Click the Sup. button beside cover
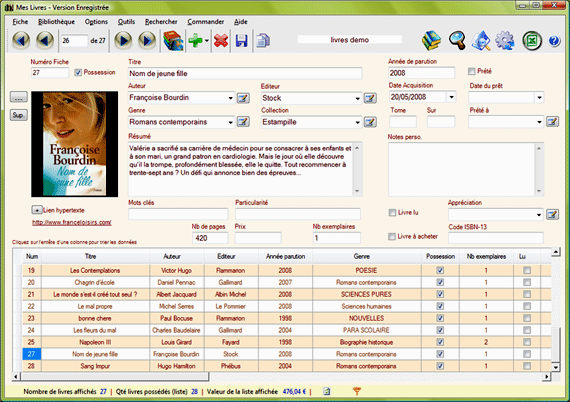 pos(19,115)
